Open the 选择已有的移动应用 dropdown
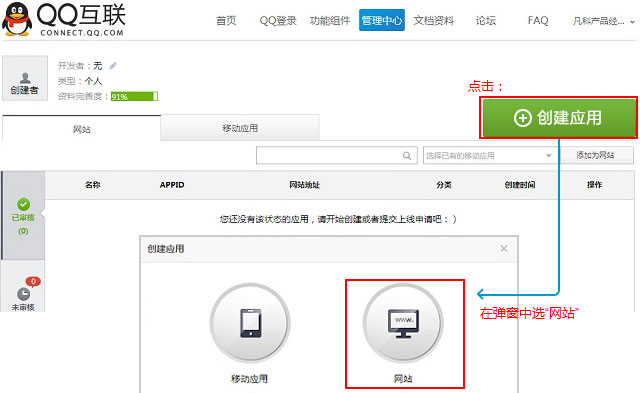Image resolution: width=640 pixels, height=393 pixels. point(490,155)
